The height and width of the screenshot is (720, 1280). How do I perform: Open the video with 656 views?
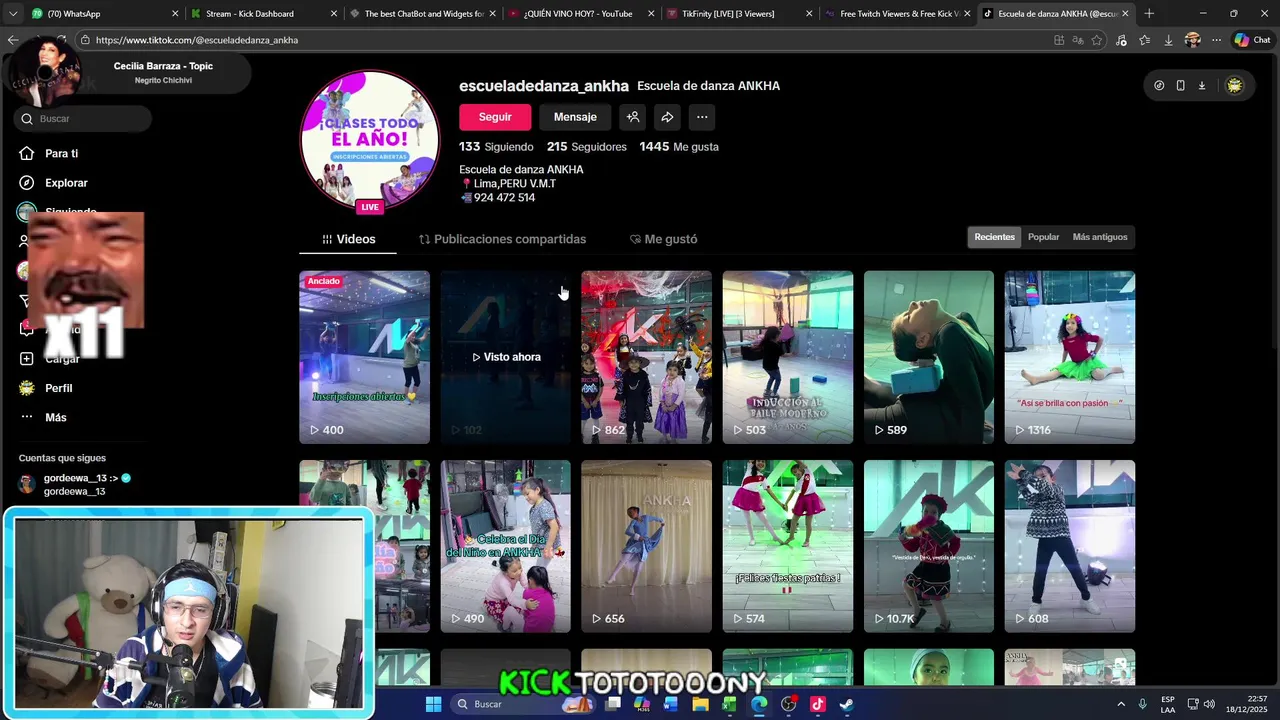click(646, 546)
